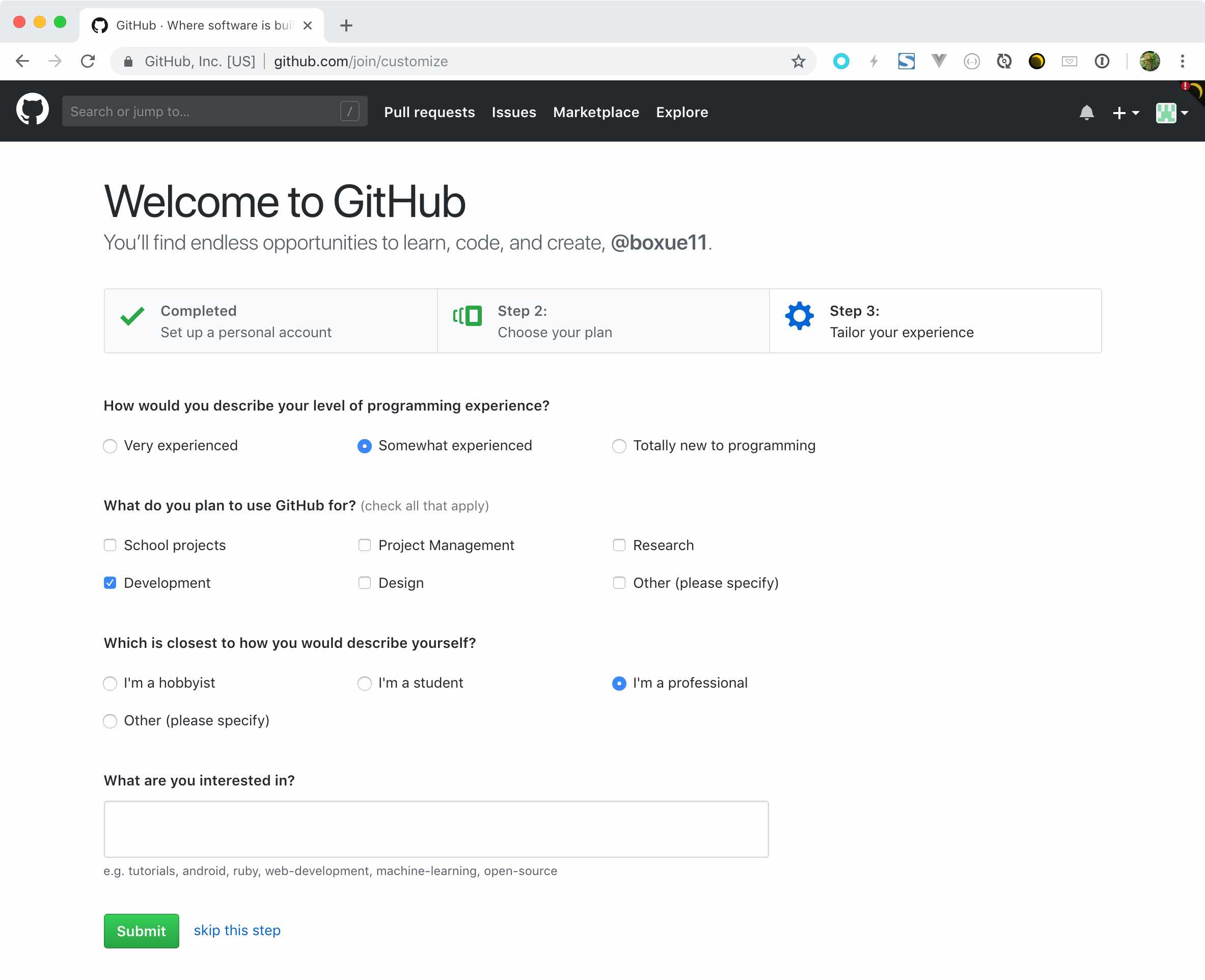Open the user avatar menu
This screenshot has height=980, width=1205.
1172,113
